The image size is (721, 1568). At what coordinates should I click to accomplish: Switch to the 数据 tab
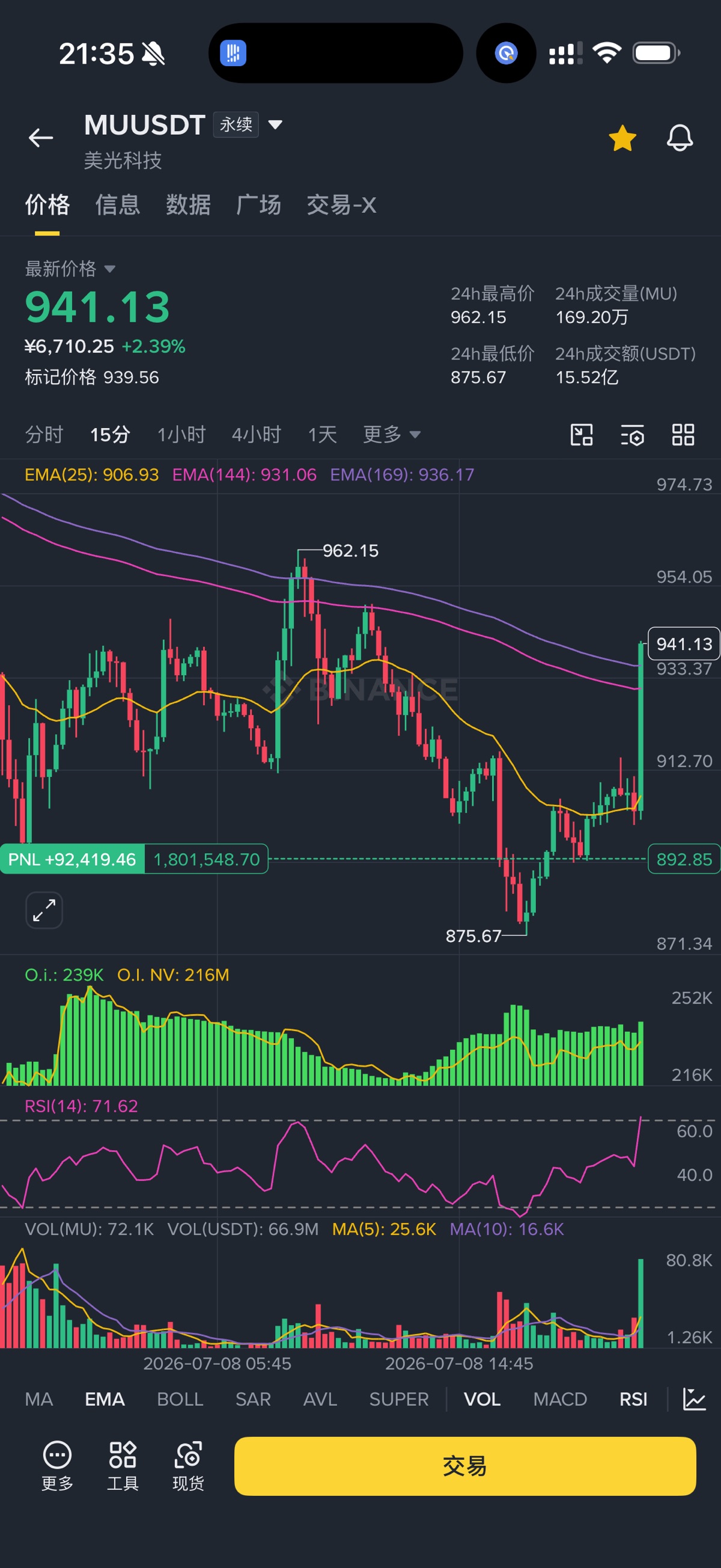189,205
